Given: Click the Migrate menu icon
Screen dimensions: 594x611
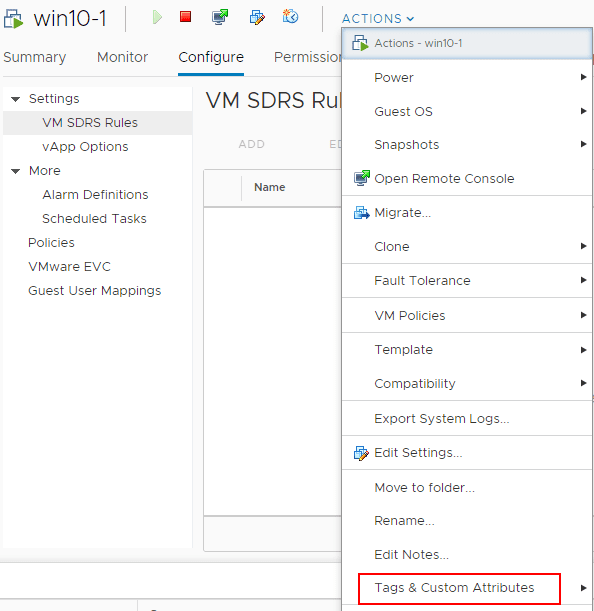Looking at the screenshot, I should pos(361,213).
